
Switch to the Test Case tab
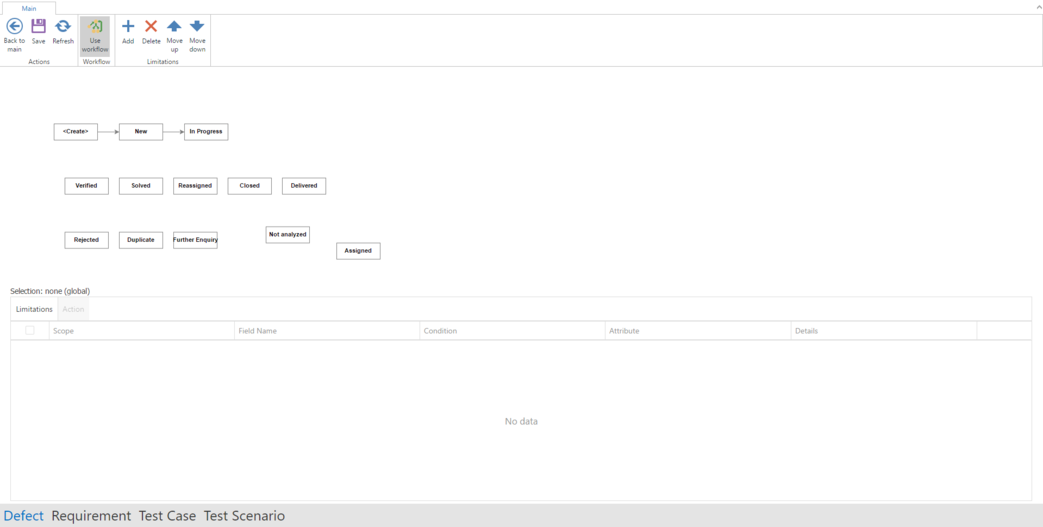(x=167, y=516)
